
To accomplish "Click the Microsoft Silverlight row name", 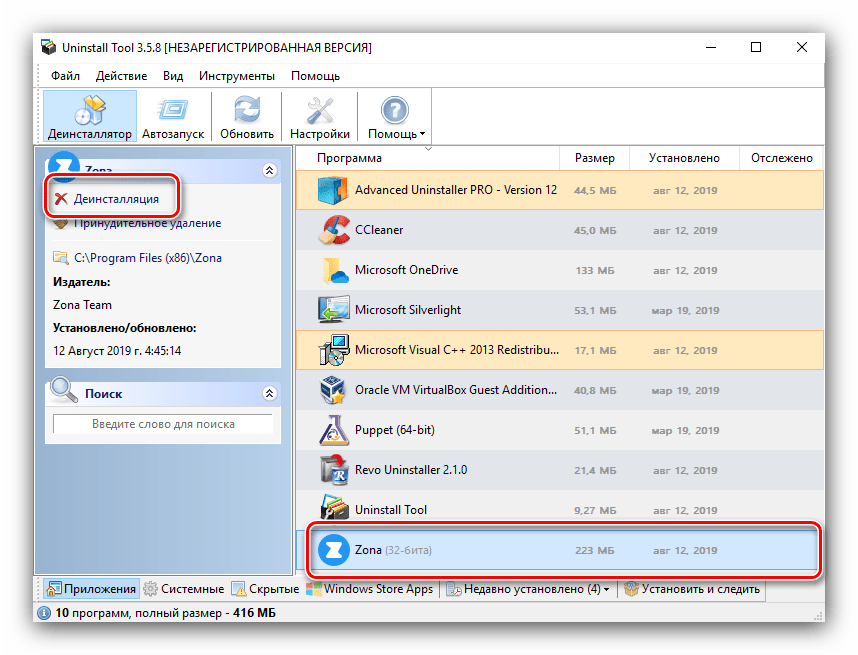I will (x=408, y=310).
